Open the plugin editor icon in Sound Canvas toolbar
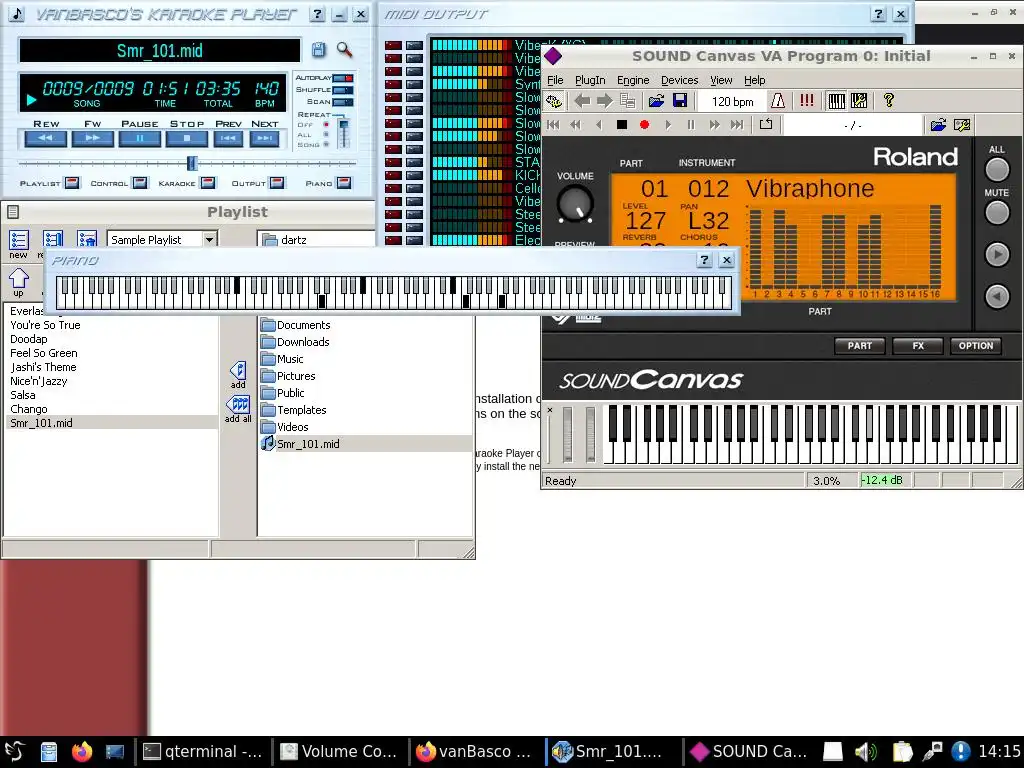 click(554, 101)
